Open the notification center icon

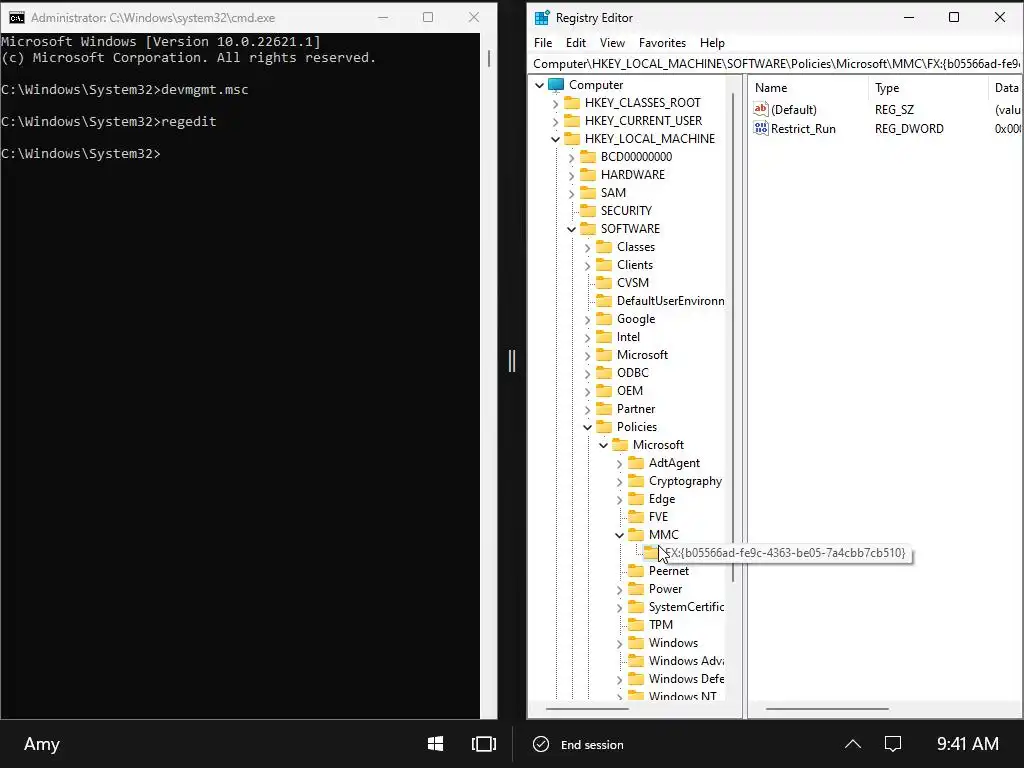[893, 744]
